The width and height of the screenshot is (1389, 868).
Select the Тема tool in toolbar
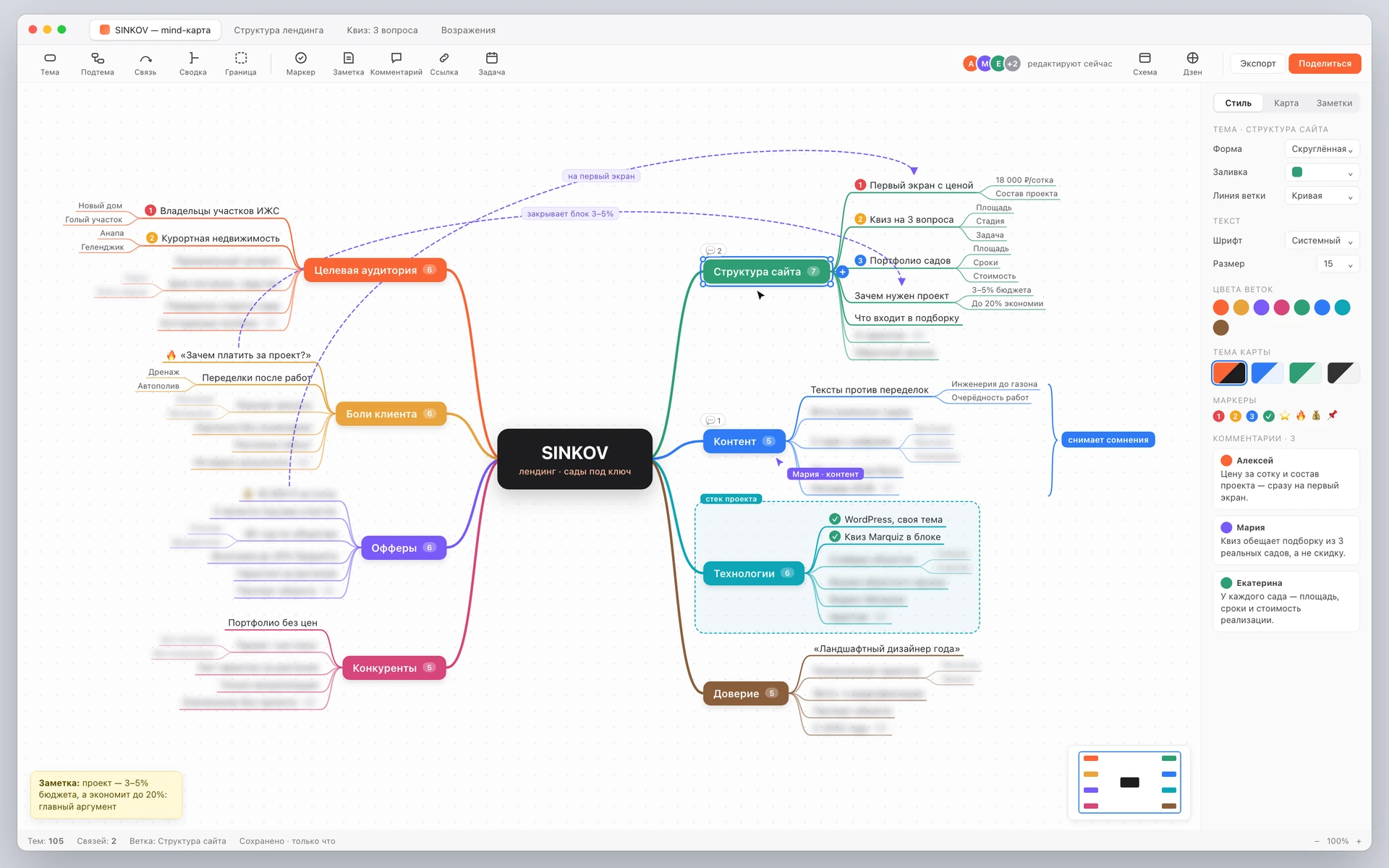[x=50, y=64]
